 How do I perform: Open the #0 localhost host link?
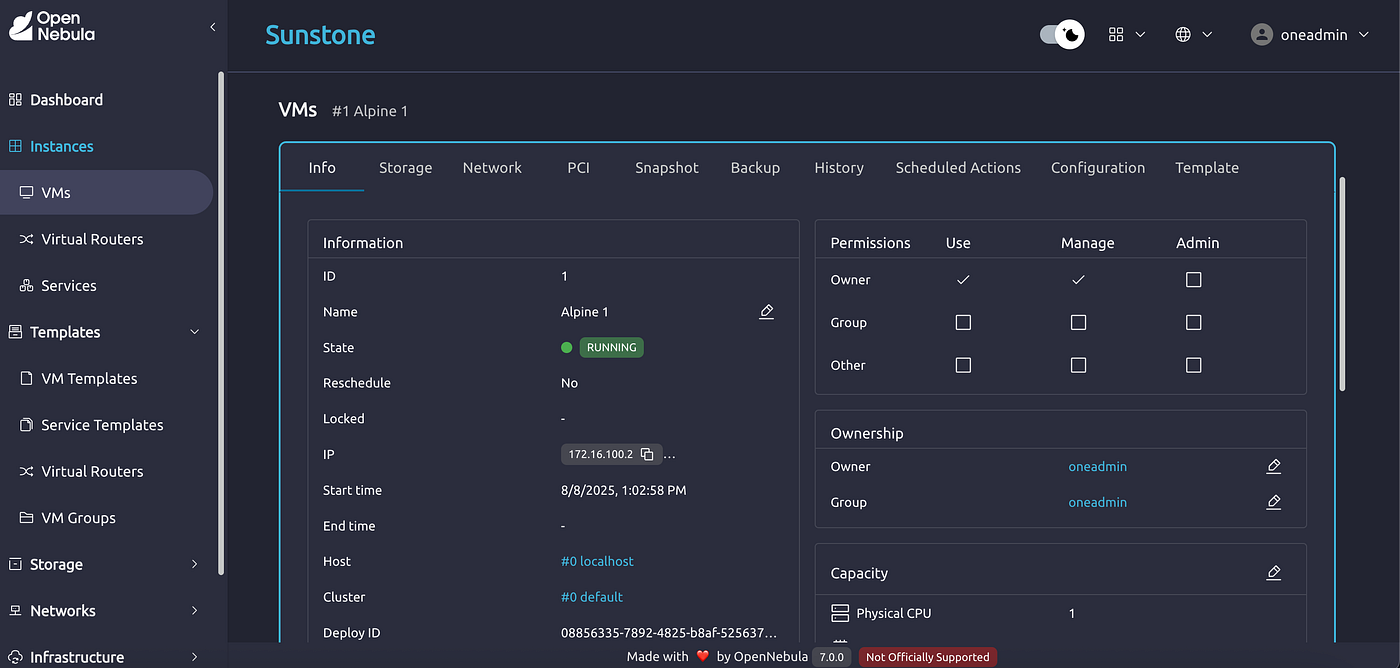click(597, 562)
